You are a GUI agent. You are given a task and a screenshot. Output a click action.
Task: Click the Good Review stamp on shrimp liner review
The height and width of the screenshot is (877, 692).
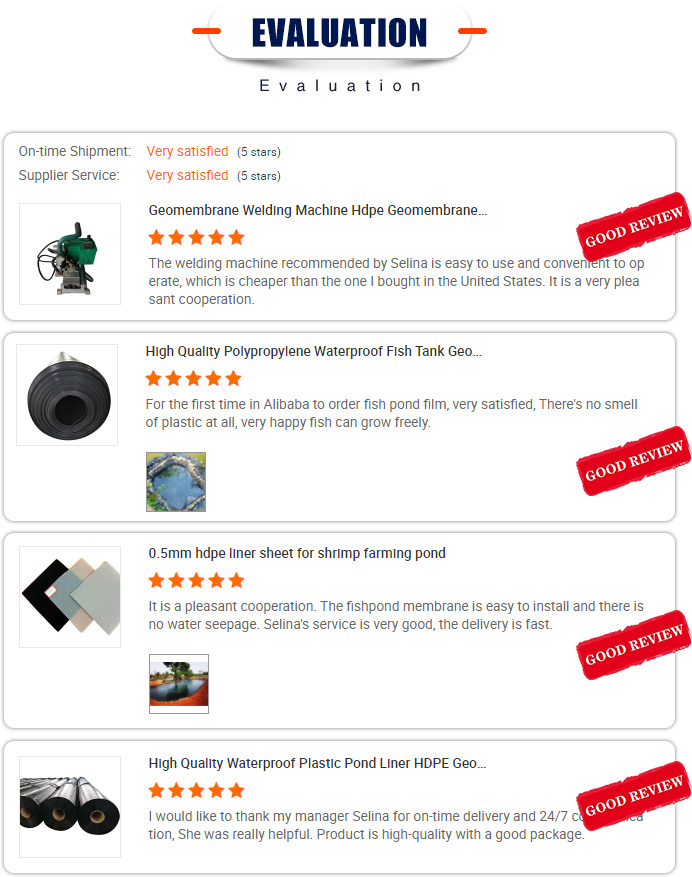pyautogui.click(x=633, y=645)
